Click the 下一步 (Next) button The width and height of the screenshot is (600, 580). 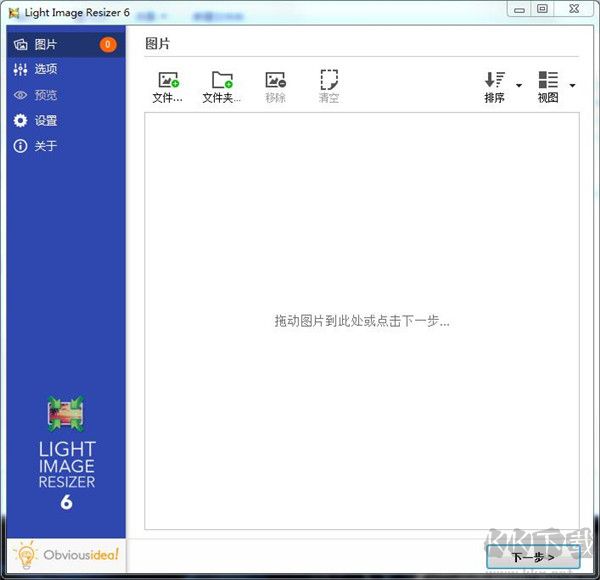pos(533,557)
